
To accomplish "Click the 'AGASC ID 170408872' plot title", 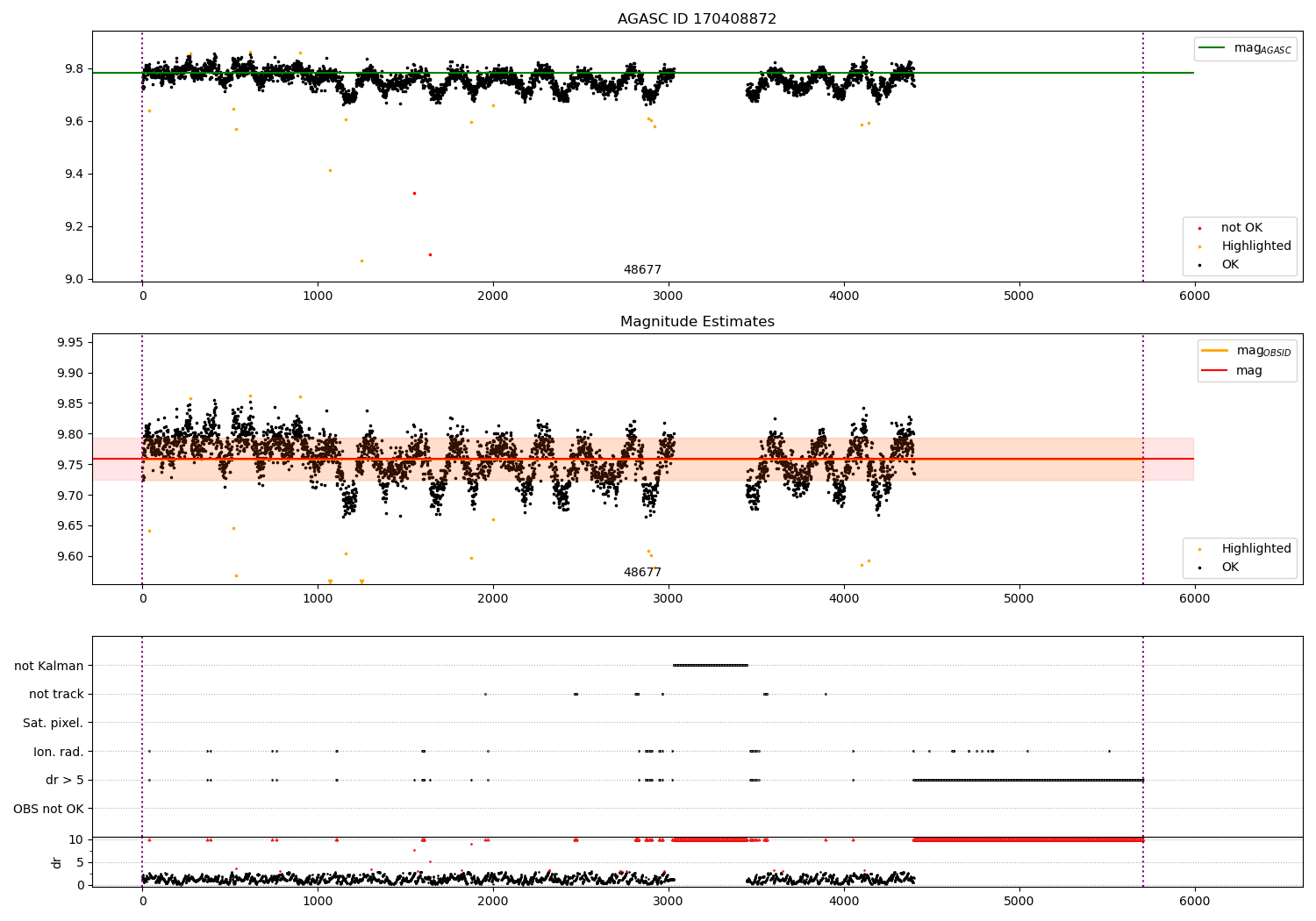I will pos(697,19).
